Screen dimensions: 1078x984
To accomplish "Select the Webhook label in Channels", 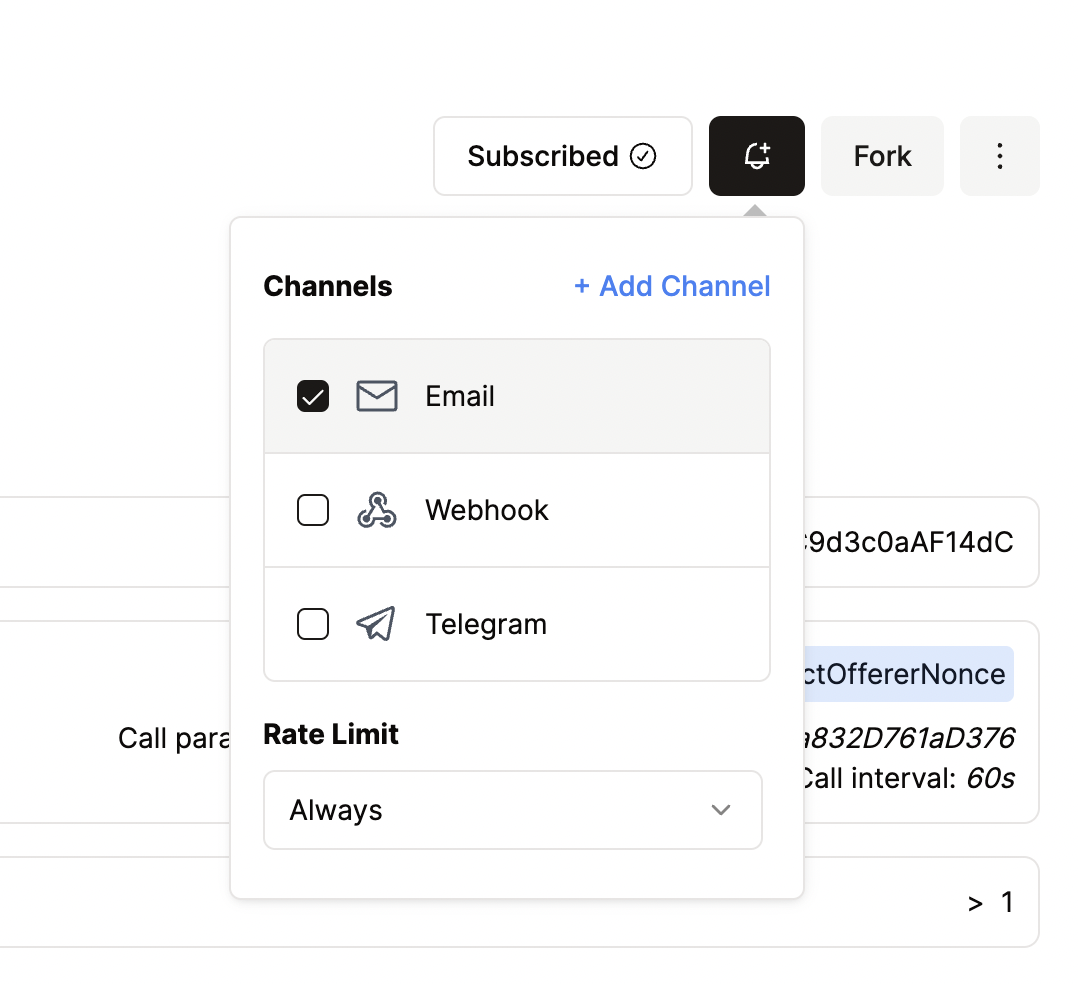I will pos(487,511).
